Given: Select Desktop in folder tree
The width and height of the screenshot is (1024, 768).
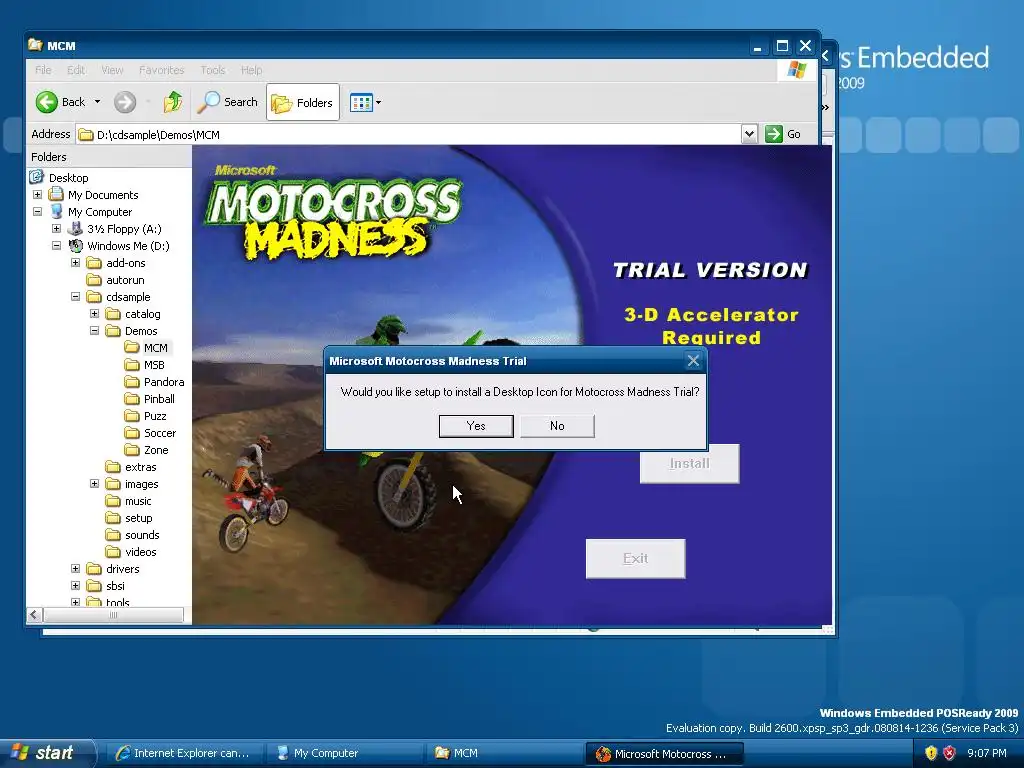Looking at the screenshot, I should tap(68, 178).
